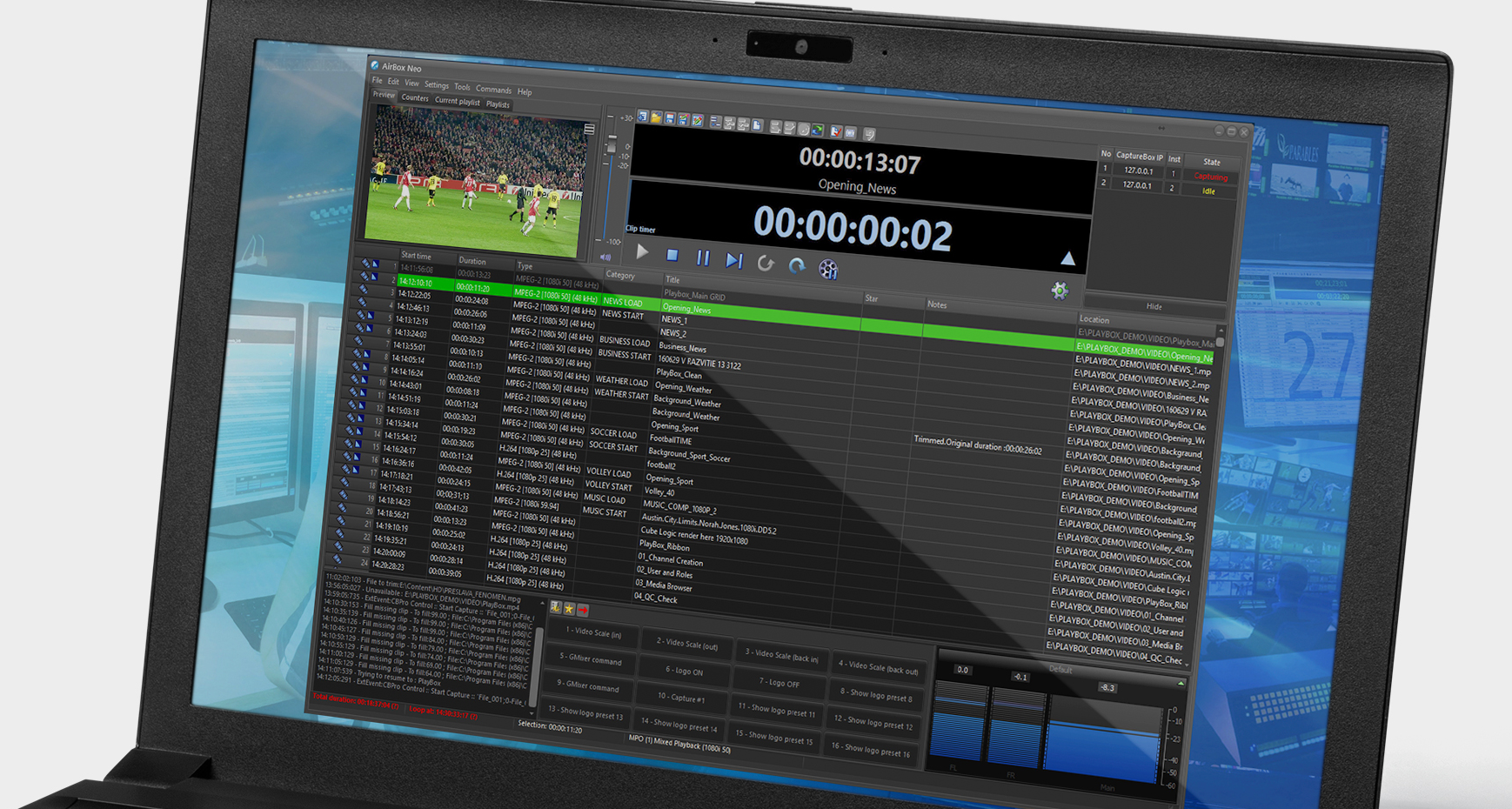Click '6 - Logo ON' button

pos(684,671)
